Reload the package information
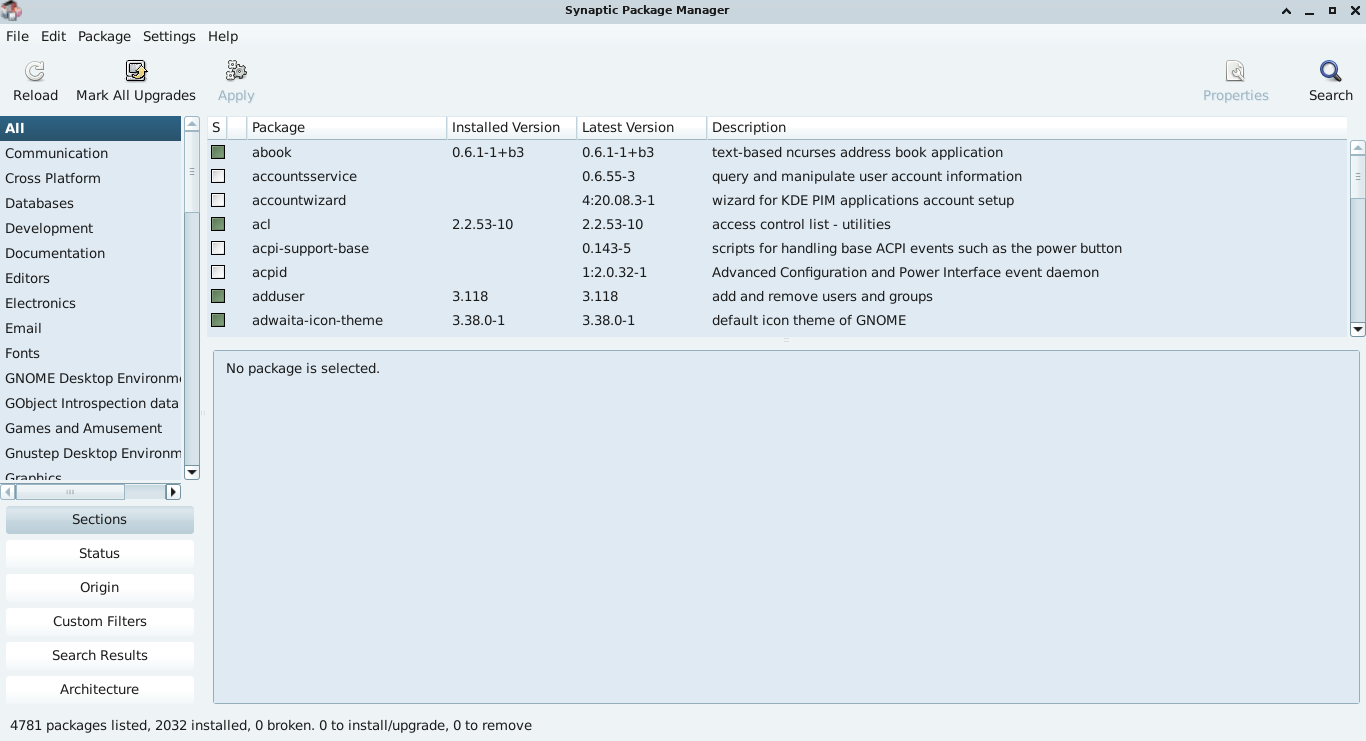The image size is (1366, 741). (x=35, y=80)
